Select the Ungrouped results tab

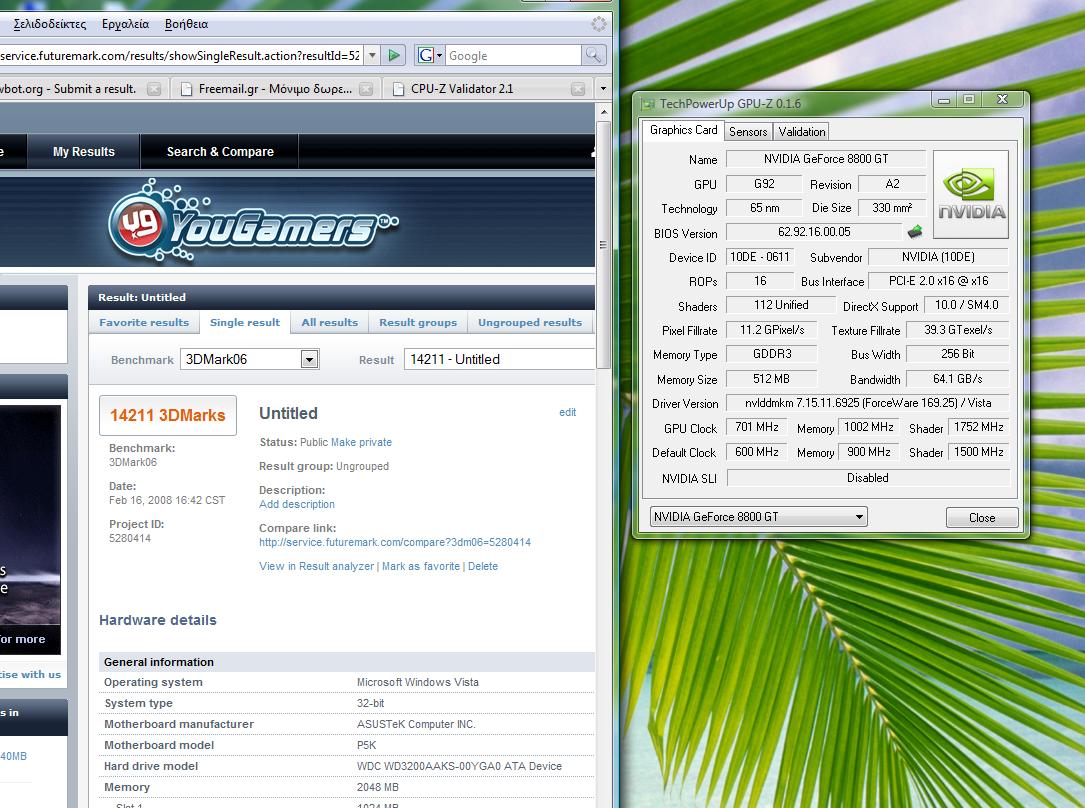[x=530, y=322]
